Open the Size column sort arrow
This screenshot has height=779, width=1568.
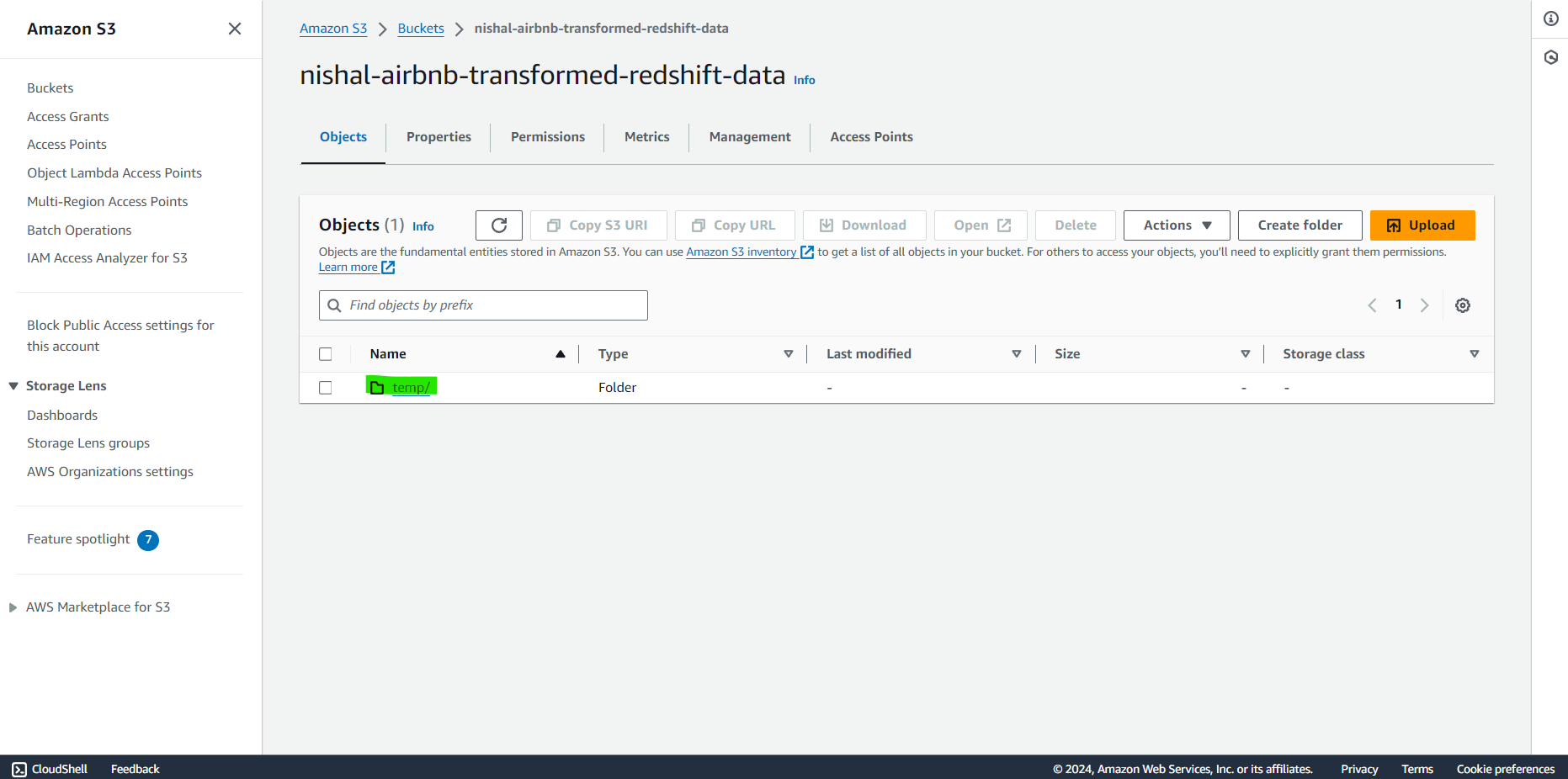(x=1246, y=354)
